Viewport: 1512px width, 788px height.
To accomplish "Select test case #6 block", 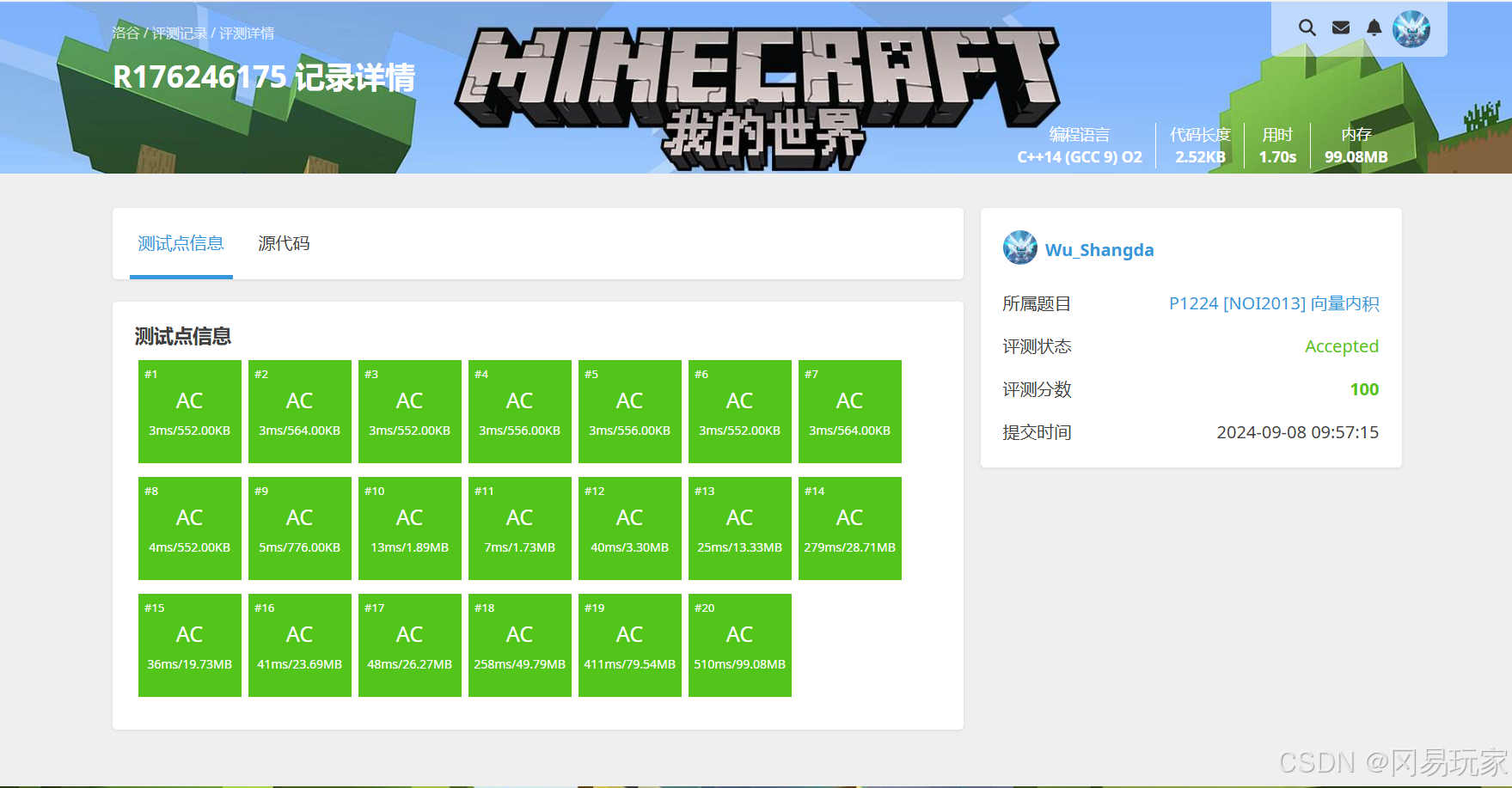I will point(740,412).
